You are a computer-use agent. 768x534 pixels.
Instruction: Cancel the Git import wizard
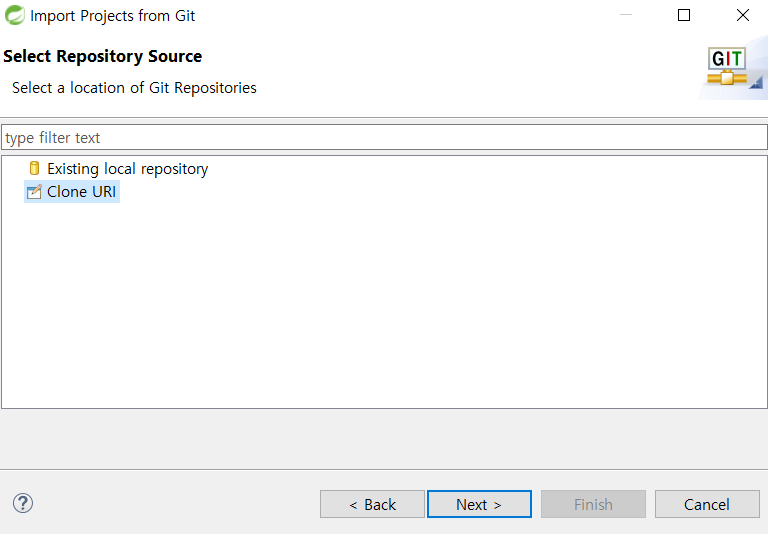point(707,504)
